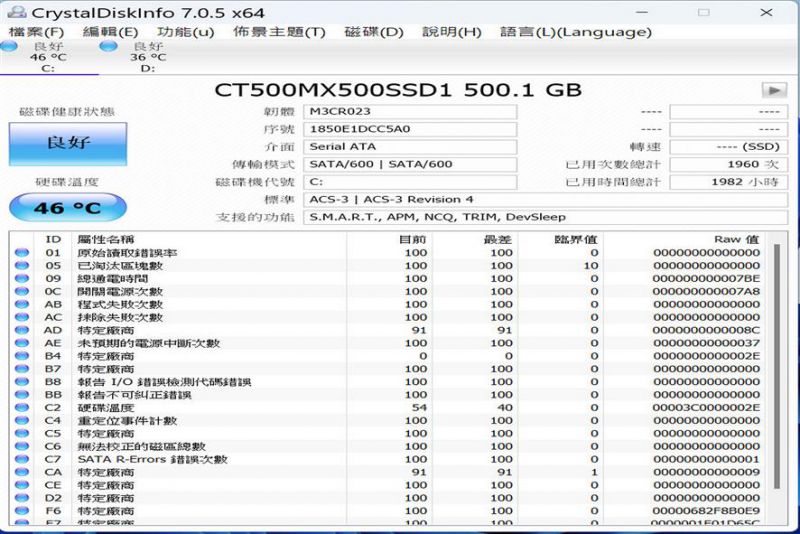Click the 46 °C temperature indicator
The image size is (800, 534).
click(68, 208)
